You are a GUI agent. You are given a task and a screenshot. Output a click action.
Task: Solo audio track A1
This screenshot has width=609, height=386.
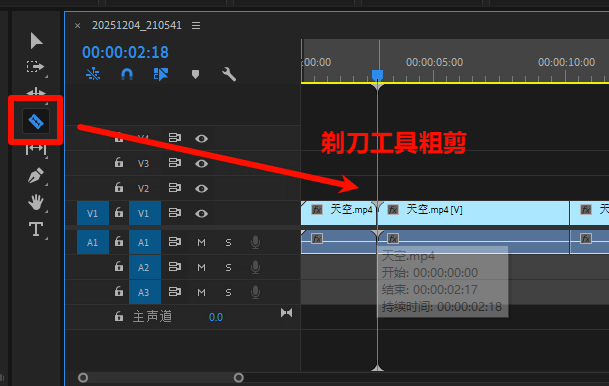tap(228, 243)
